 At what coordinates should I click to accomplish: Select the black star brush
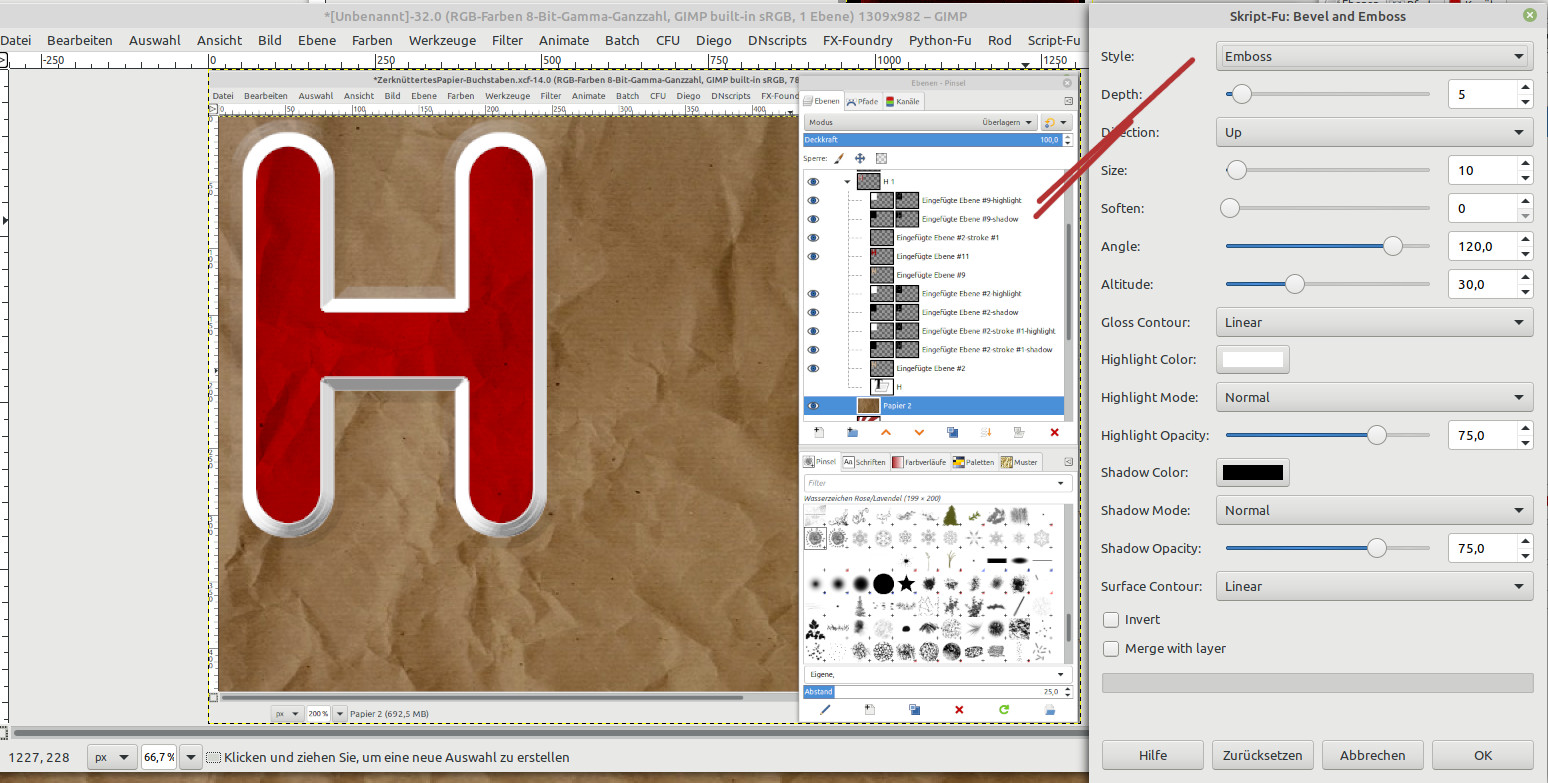906,583
